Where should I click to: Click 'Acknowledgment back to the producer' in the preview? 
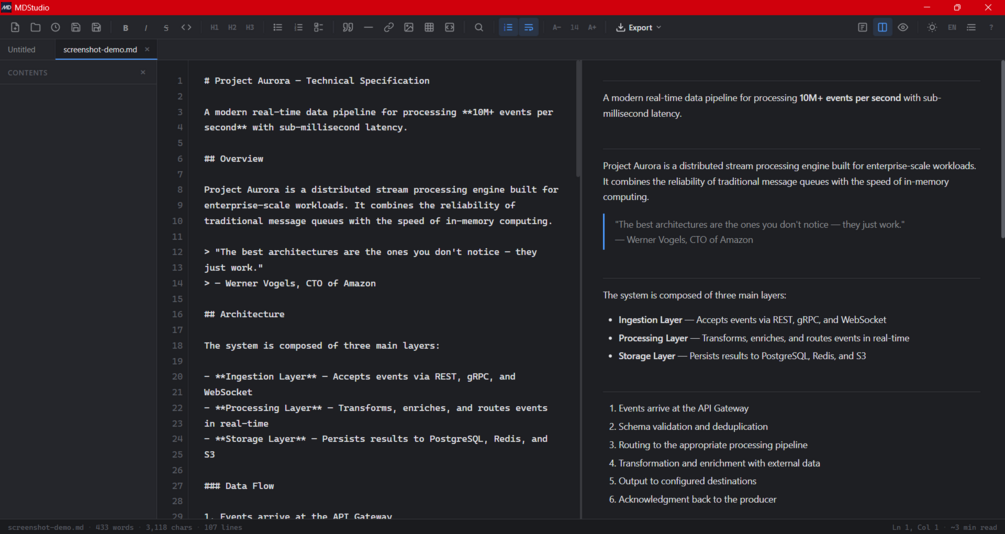(x=697, y=499)
